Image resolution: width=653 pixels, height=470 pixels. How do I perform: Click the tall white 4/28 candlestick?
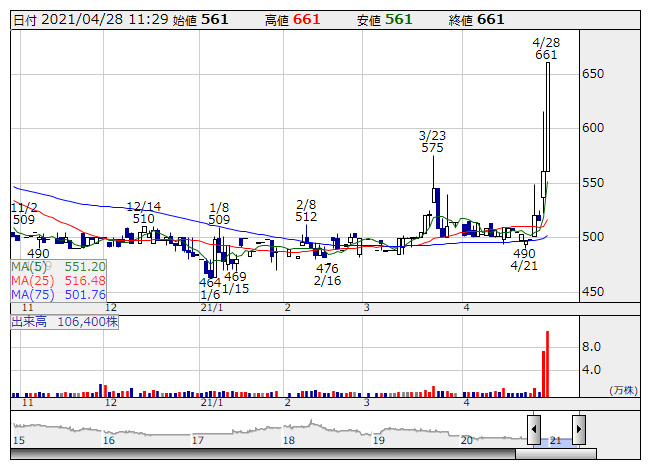click(x=548, y=117)
